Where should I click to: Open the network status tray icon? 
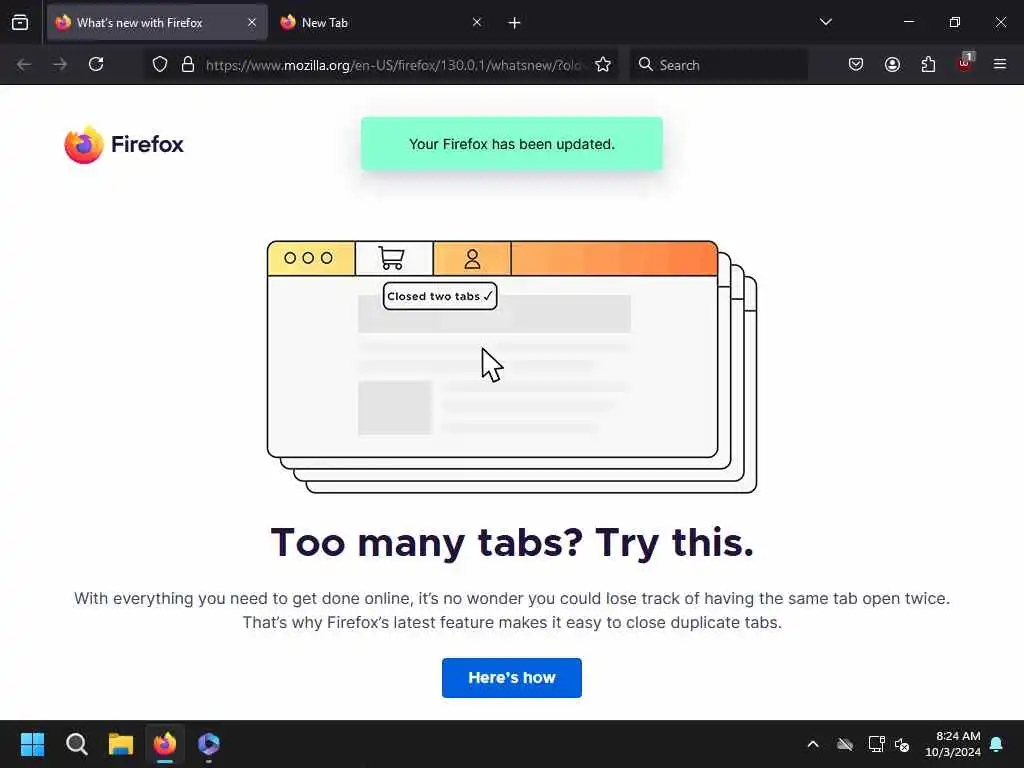[876, 744]
